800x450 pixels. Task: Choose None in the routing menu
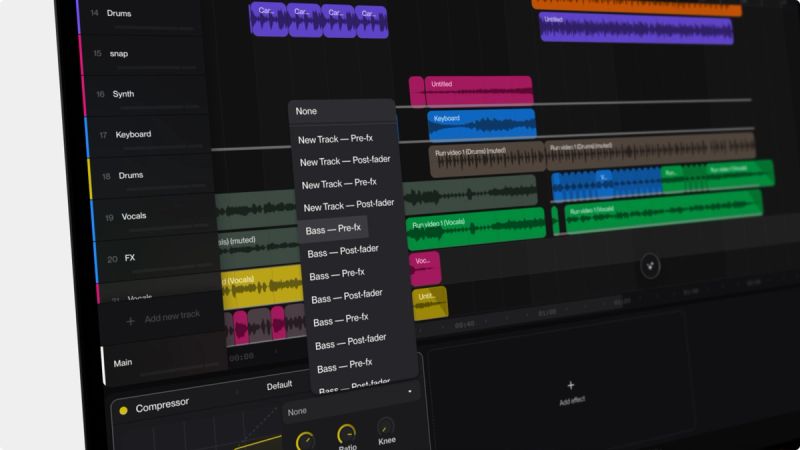tap(342, 111)
